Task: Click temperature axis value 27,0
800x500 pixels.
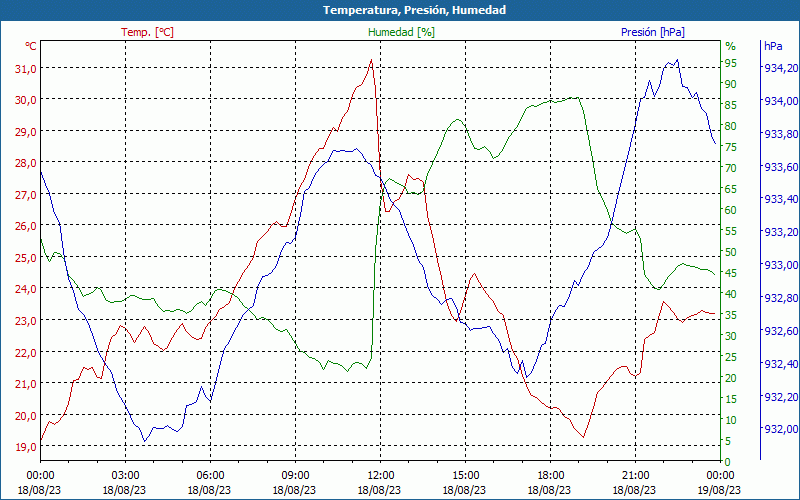Action: [26, 195]
